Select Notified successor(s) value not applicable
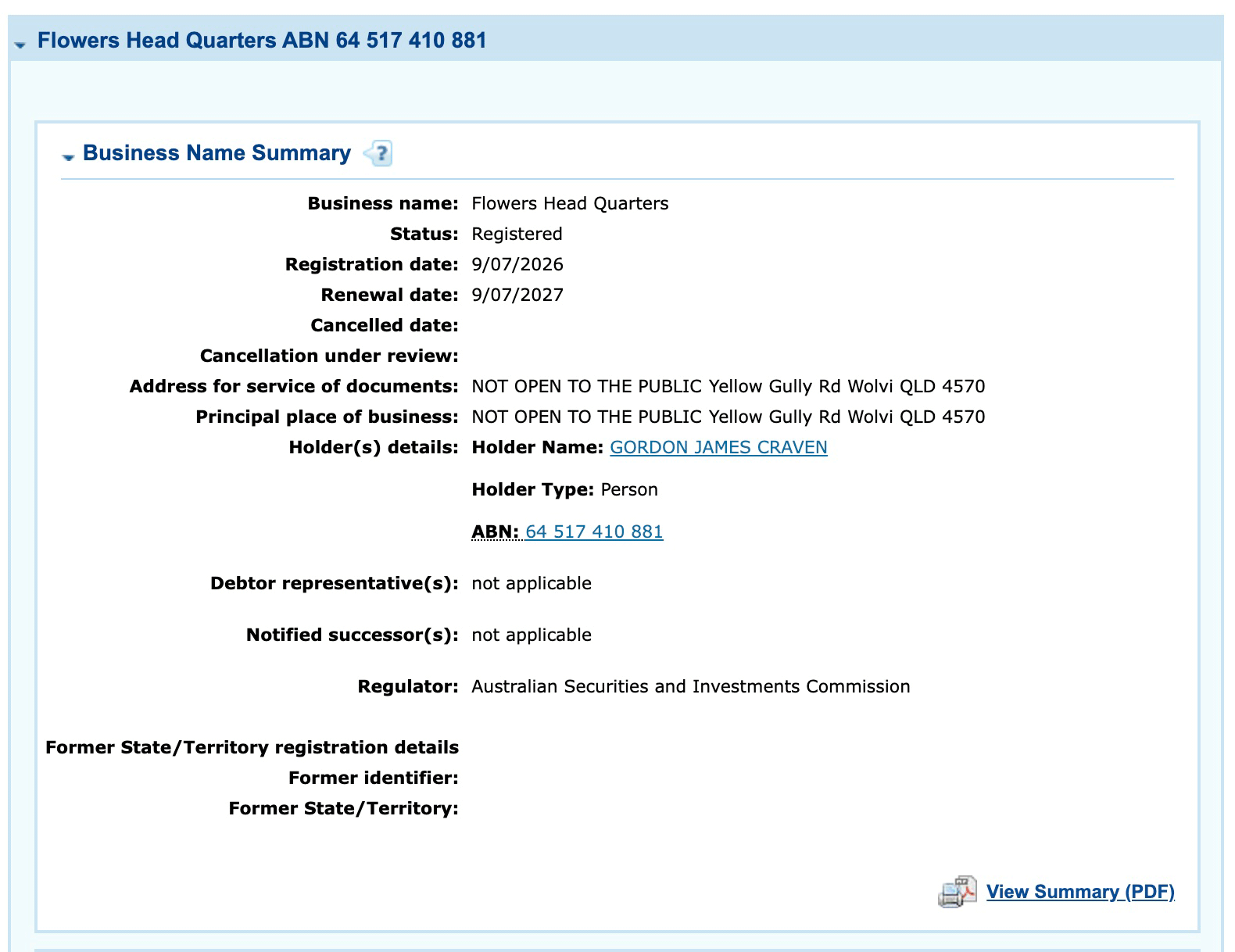Screen dimensions: 1235x952 [x=532, y=635]
